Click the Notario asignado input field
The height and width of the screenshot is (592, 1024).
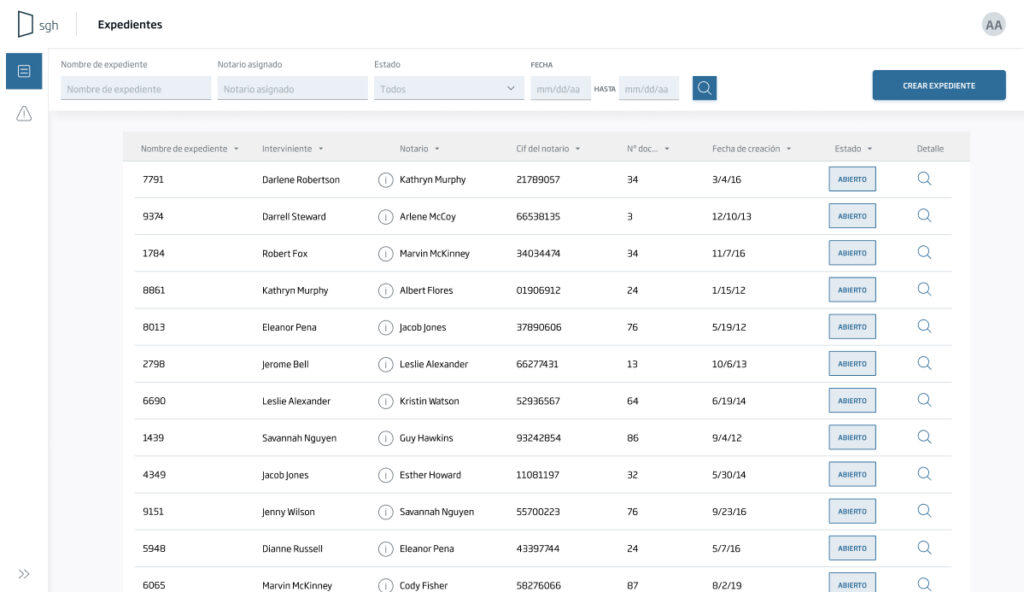[291, 88]
